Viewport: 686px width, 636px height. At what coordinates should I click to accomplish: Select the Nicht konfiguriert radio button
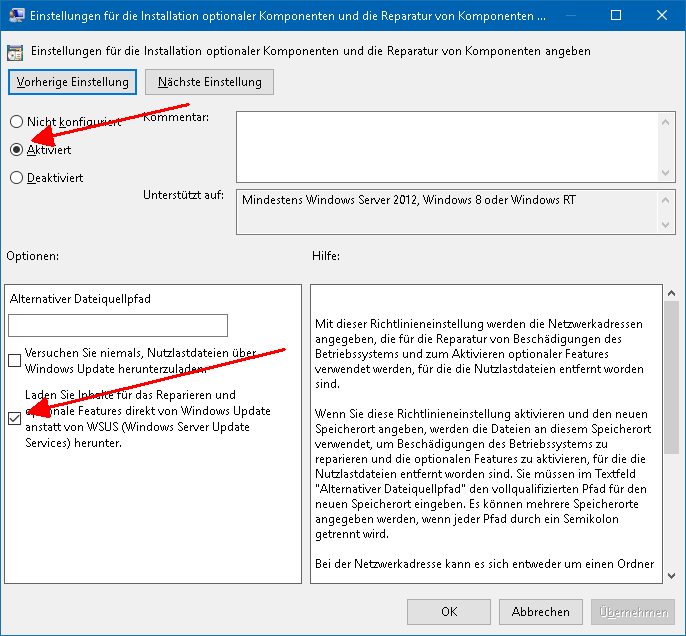click(16, 122)
